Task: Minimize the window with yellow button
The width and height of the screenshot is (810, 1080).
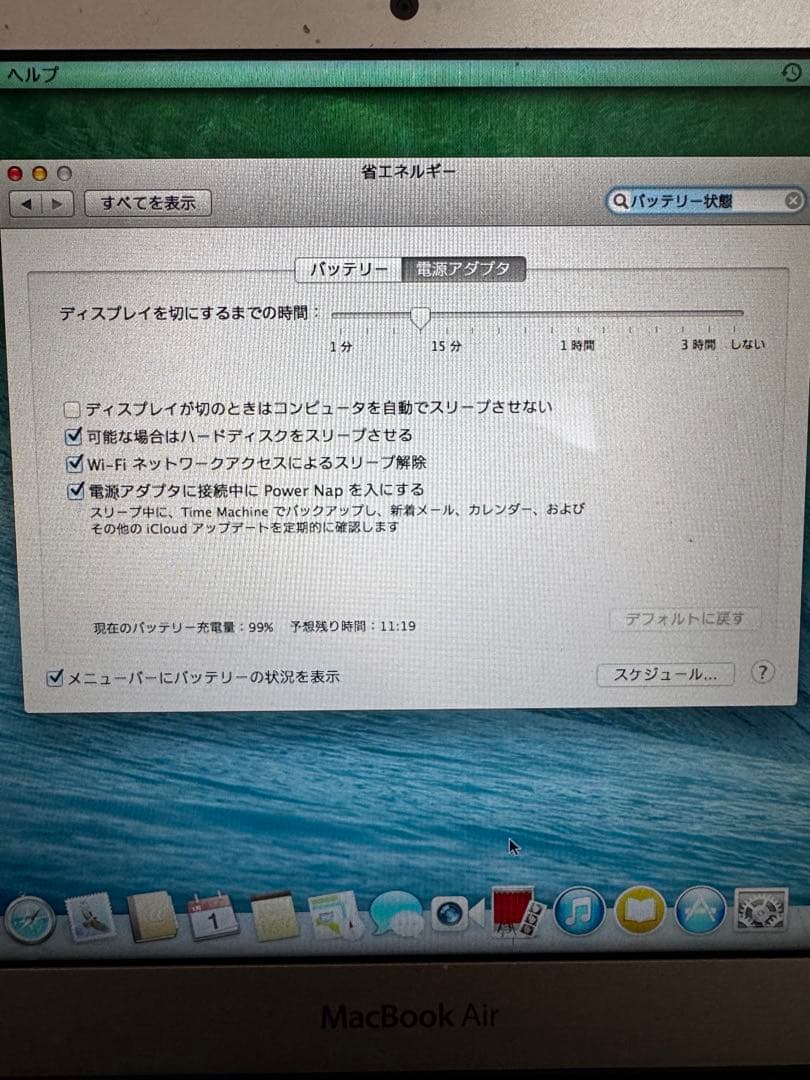Action: [39, 174]
